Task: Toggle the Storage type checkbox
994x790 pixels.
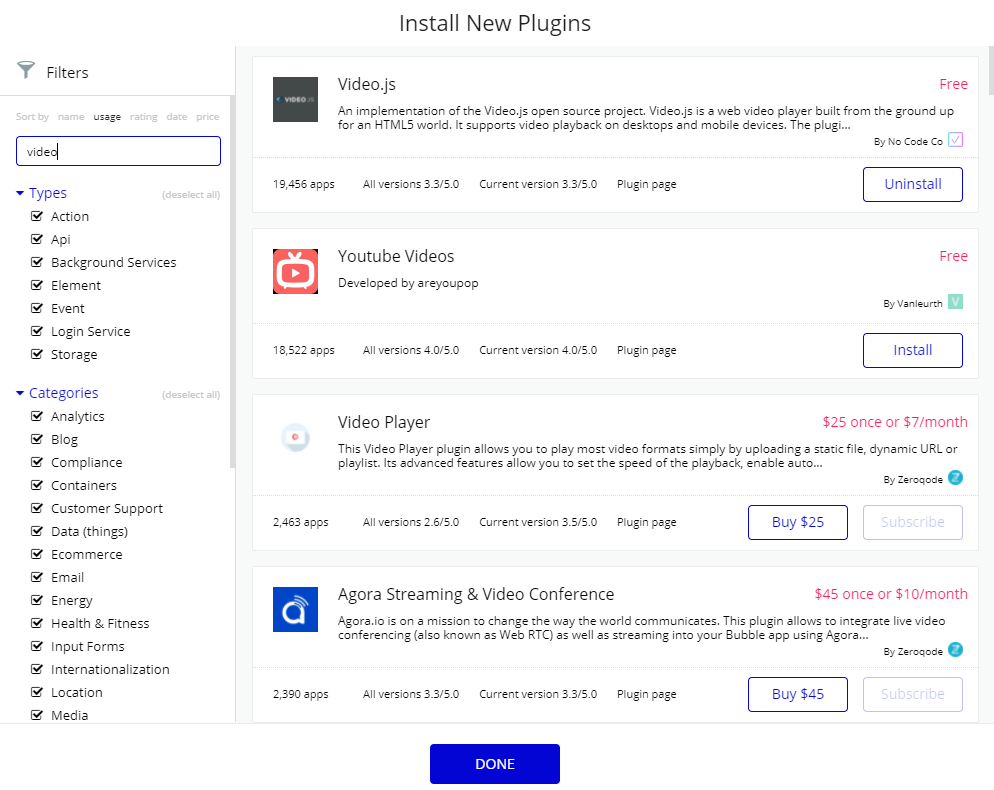Action: [37, 354]
